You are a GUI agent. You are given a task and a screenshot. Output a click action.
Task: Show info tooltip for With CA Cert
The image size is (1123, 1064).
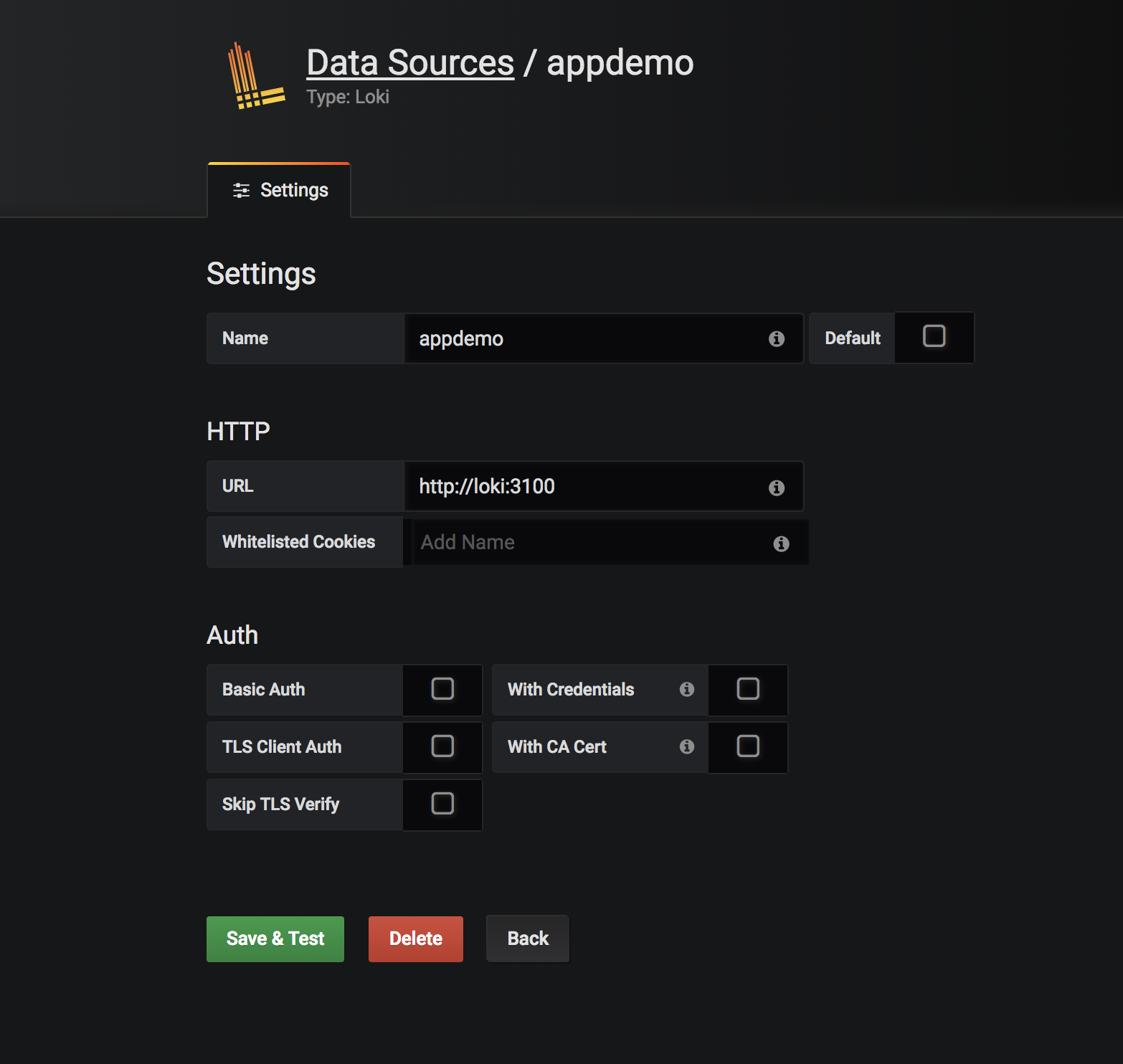pyautogui.click(x=687, y=746)
